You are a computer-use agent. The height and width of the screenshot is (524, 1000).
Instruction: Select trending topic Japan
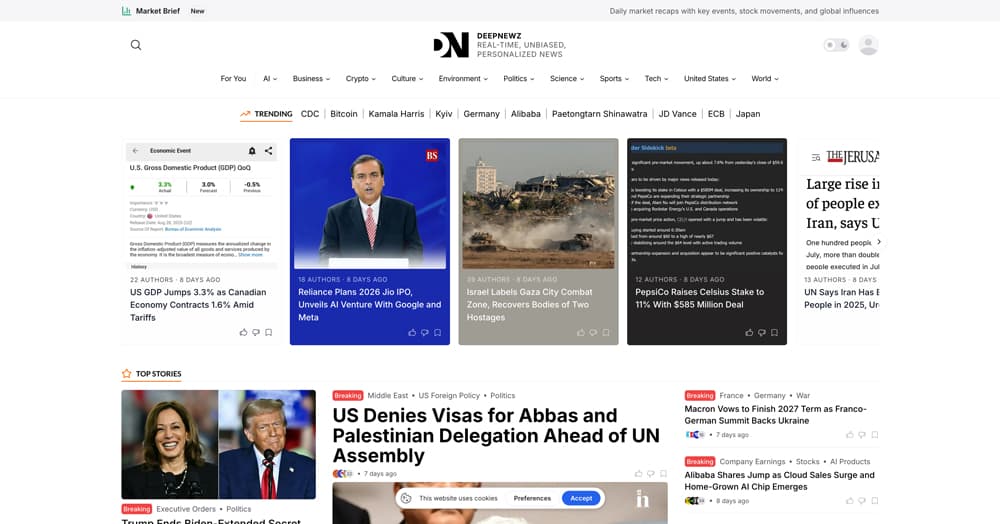pyautogui.click(x=748, y=114)
